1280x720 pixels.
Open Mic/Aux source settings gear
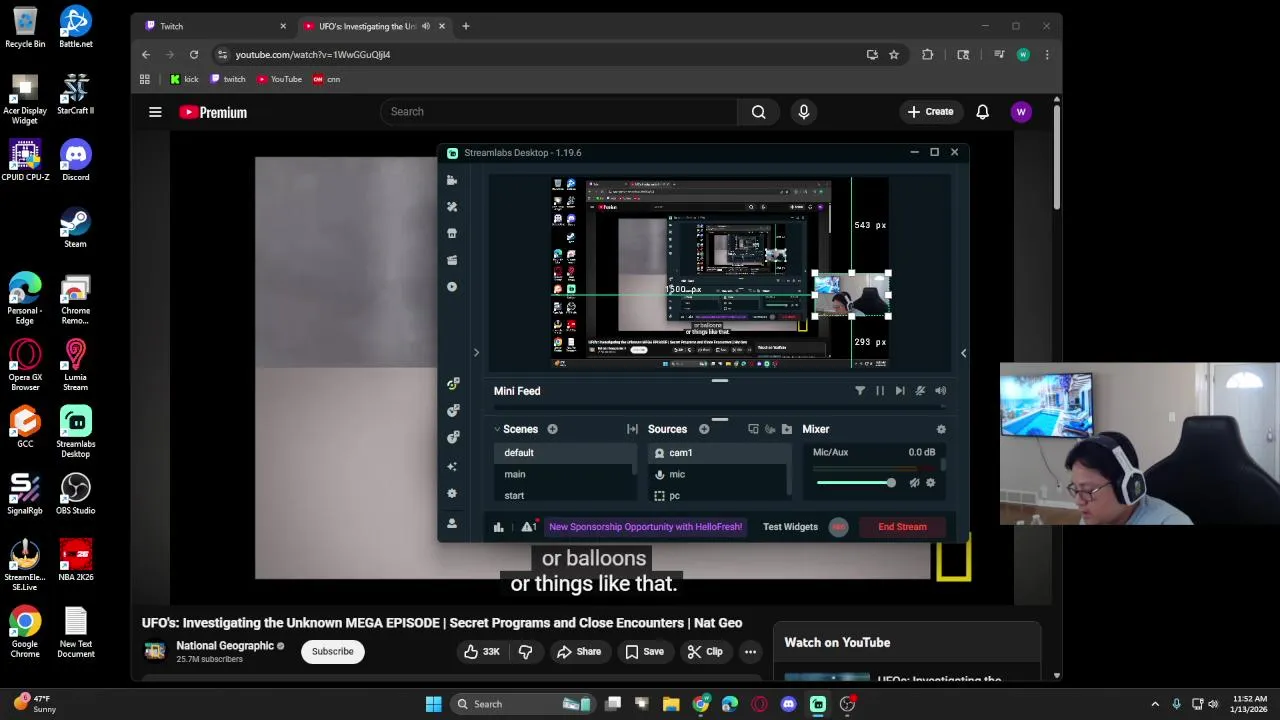(930, 483)
